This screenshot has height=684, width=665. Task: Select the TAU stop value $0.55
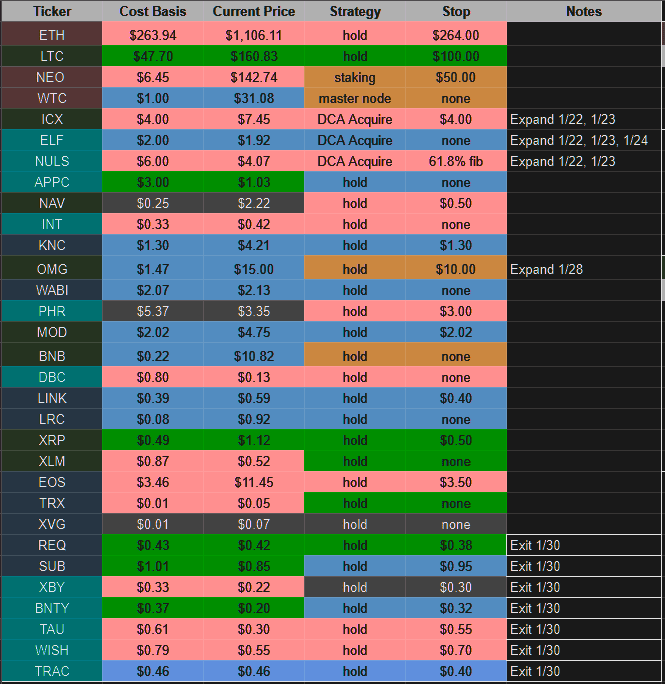pyautogui.click(x=456, y=629)
